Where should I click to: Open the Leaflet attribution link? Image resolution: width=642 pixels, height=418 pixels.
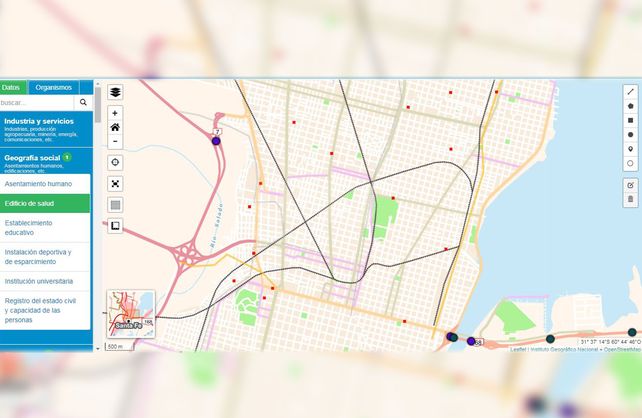click(x=518, y=349)
